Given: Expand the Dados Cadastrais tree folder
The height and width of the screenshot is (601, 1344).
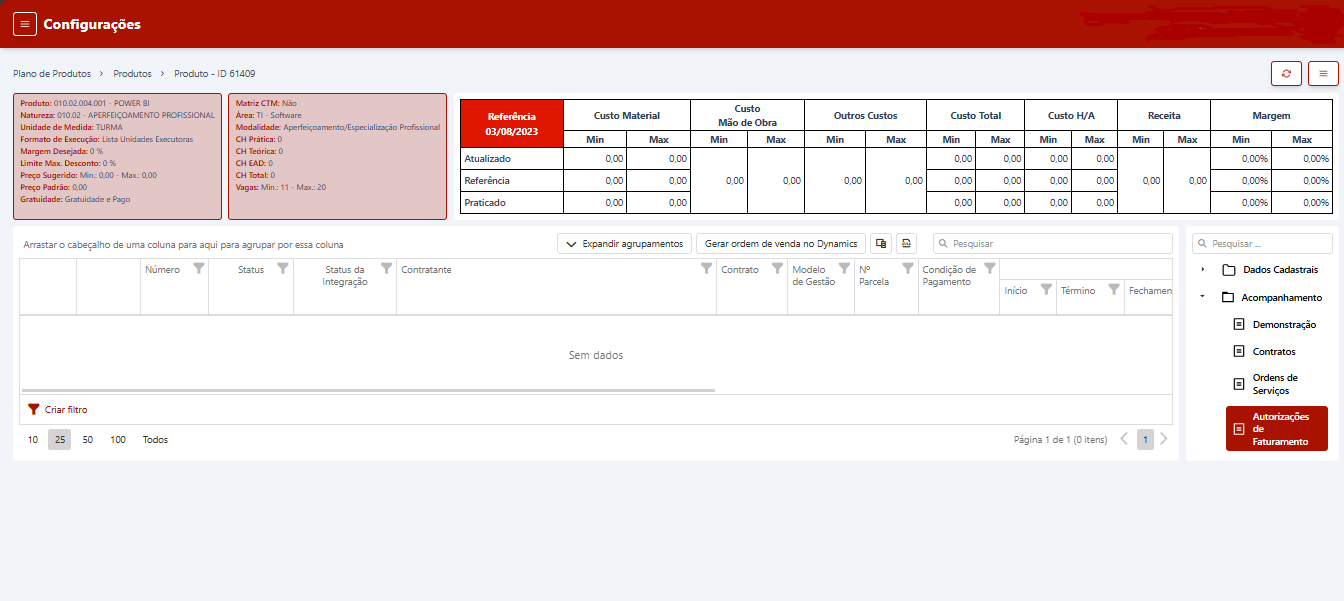Looking at the screenshot, I should [1203, 270].
